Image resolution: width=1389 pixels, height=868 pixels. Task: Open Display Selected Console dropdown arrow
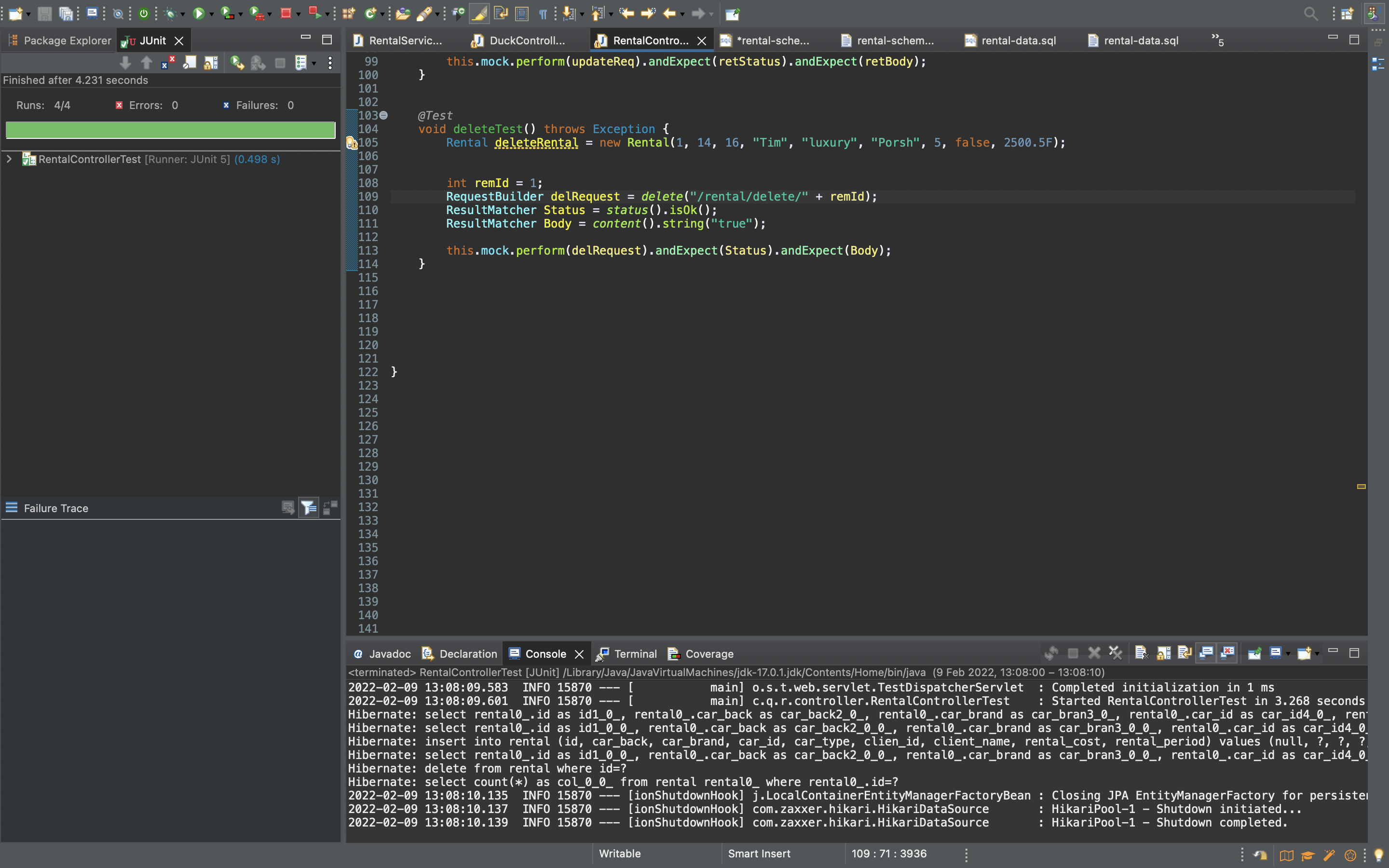coord(1289,654)
